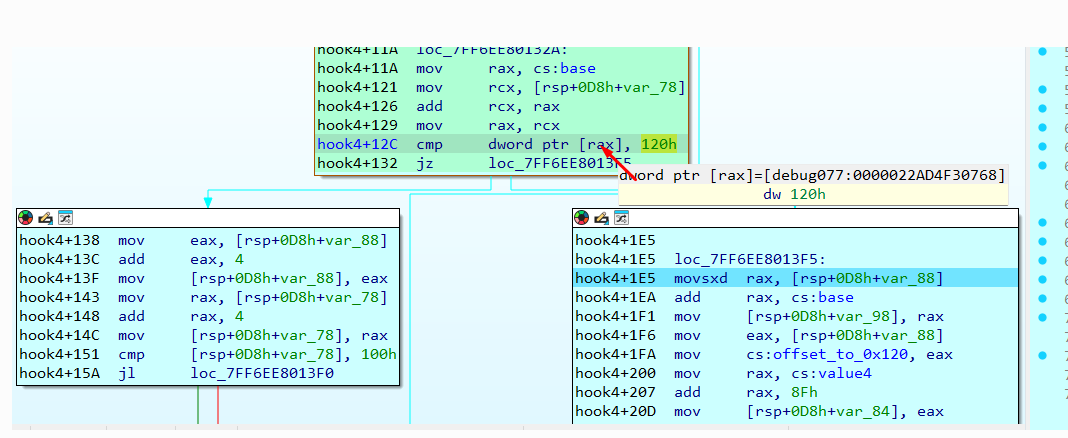This screenshot has width=1068, height=438.
Task: Click cs:base in the hook4+1EA add line
Action: (x=820, y=297)
